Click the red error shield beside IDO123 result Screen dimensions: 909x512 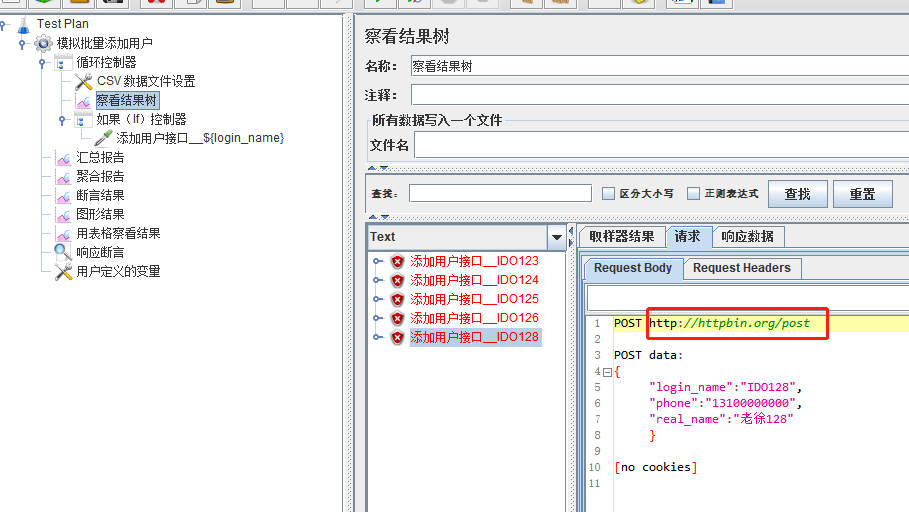click(397, 262)
